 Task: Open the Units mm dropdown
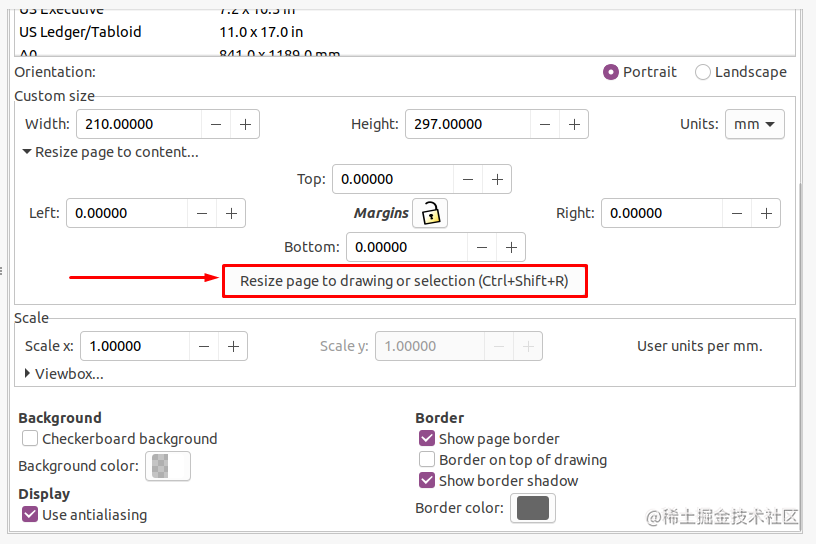755,124
